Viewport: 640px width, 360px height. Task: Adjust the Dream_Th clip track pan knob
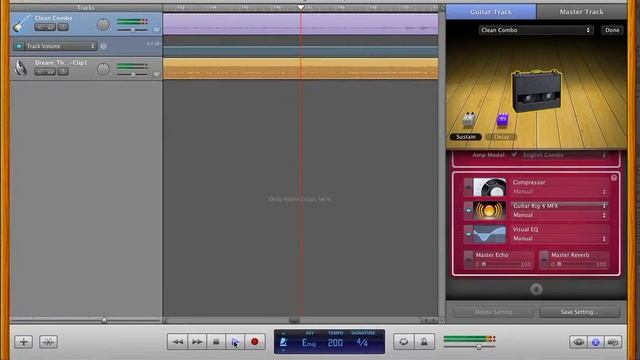tap(103, 69)
